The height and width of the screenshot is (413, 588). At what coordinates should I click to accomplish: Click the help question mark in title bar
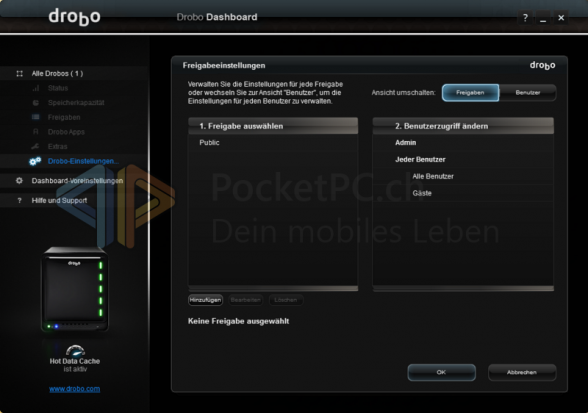tap(525, 18)
